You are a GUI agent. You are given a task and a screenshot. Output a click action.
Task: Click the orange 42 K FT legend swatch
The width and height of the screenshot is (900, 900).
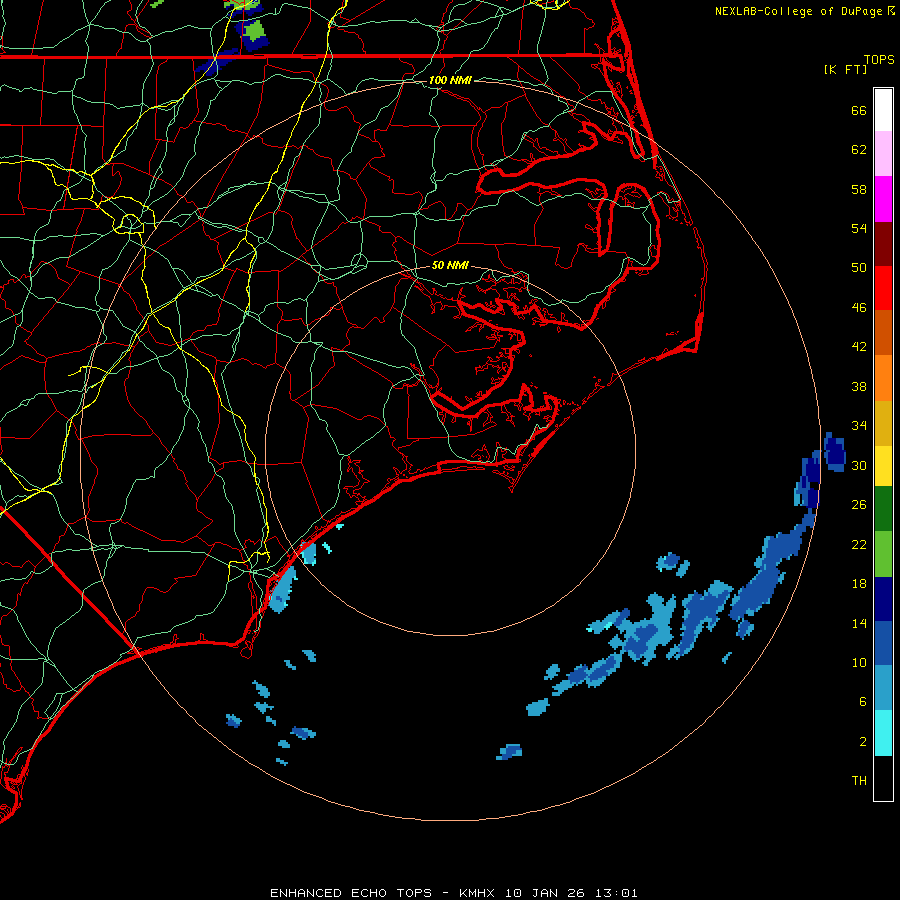(883, 378)
